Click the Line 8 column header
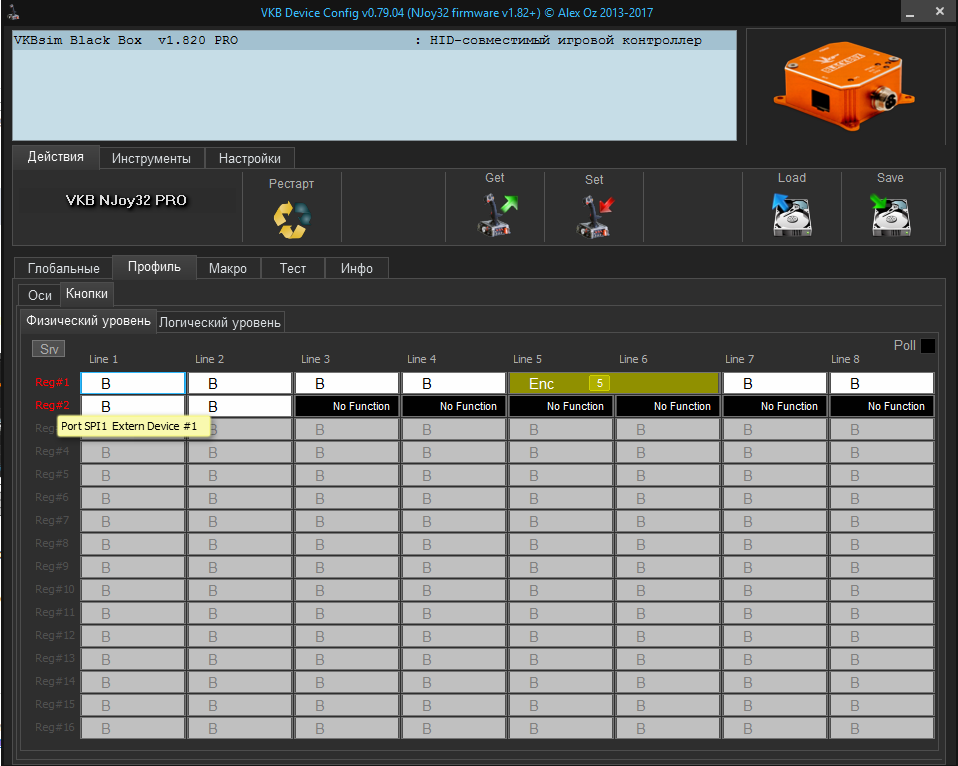This screenshot has width=958, height=766. 845,359
